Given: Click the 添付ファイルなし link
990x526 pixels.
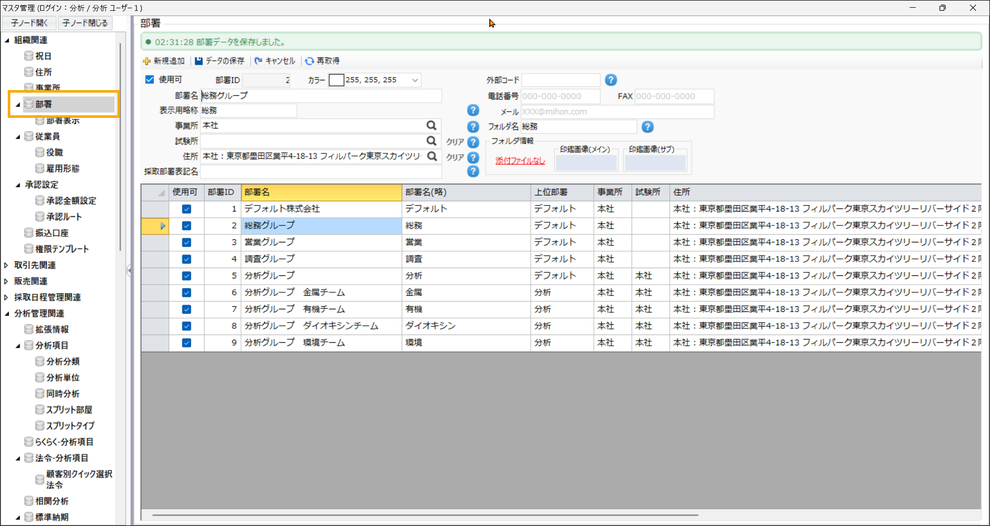Looking at the screenshot, I should [520, 161].
